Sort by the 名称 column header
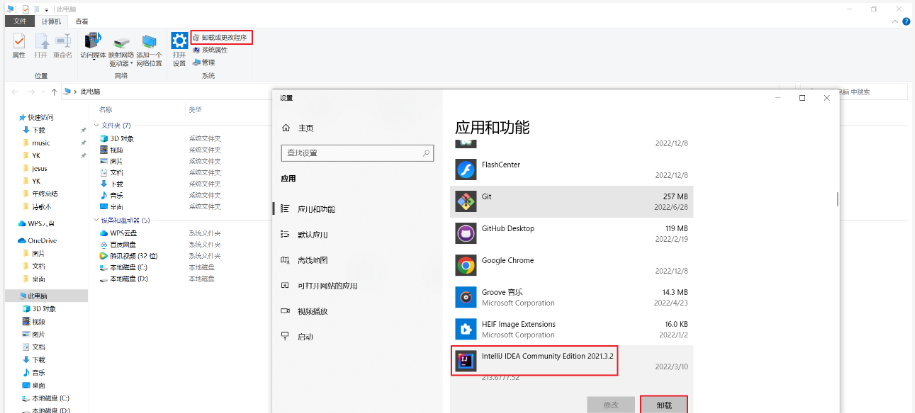 pyautogui.click(x=106, y=110)
